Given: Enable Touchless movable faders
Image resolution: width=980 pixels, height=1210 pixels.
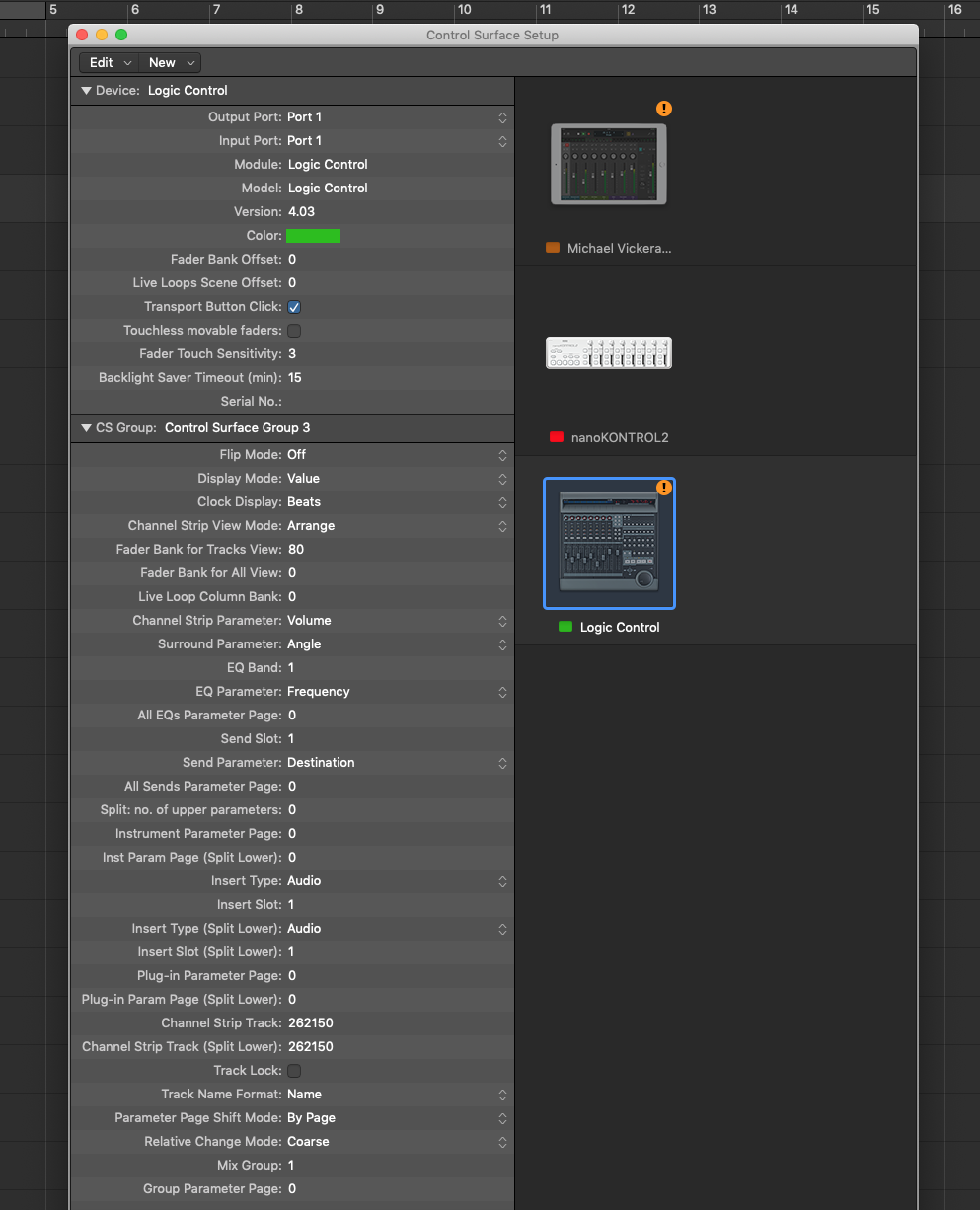Looking at the screenshot, I should (293, 330).
